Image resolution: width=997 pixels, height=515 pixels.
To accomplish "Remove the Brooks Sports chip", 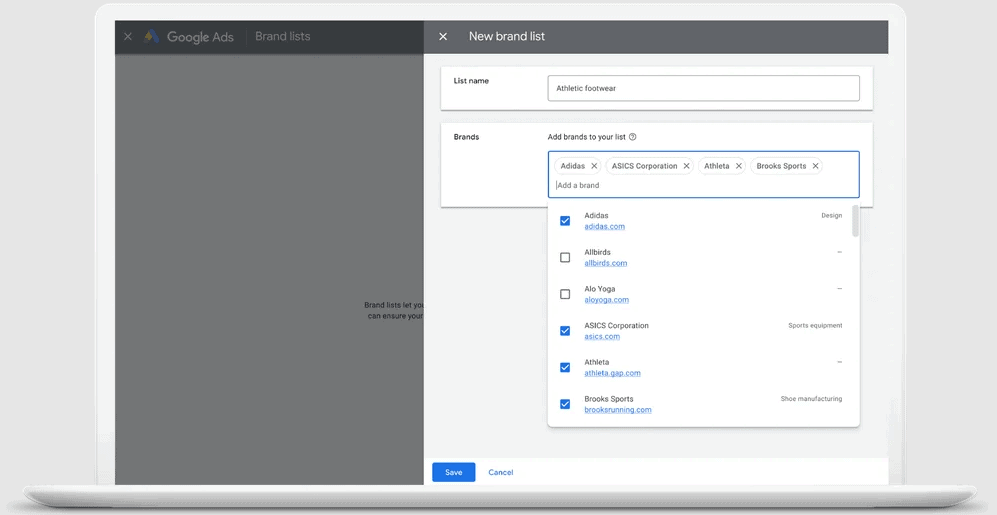I will 815,166.
